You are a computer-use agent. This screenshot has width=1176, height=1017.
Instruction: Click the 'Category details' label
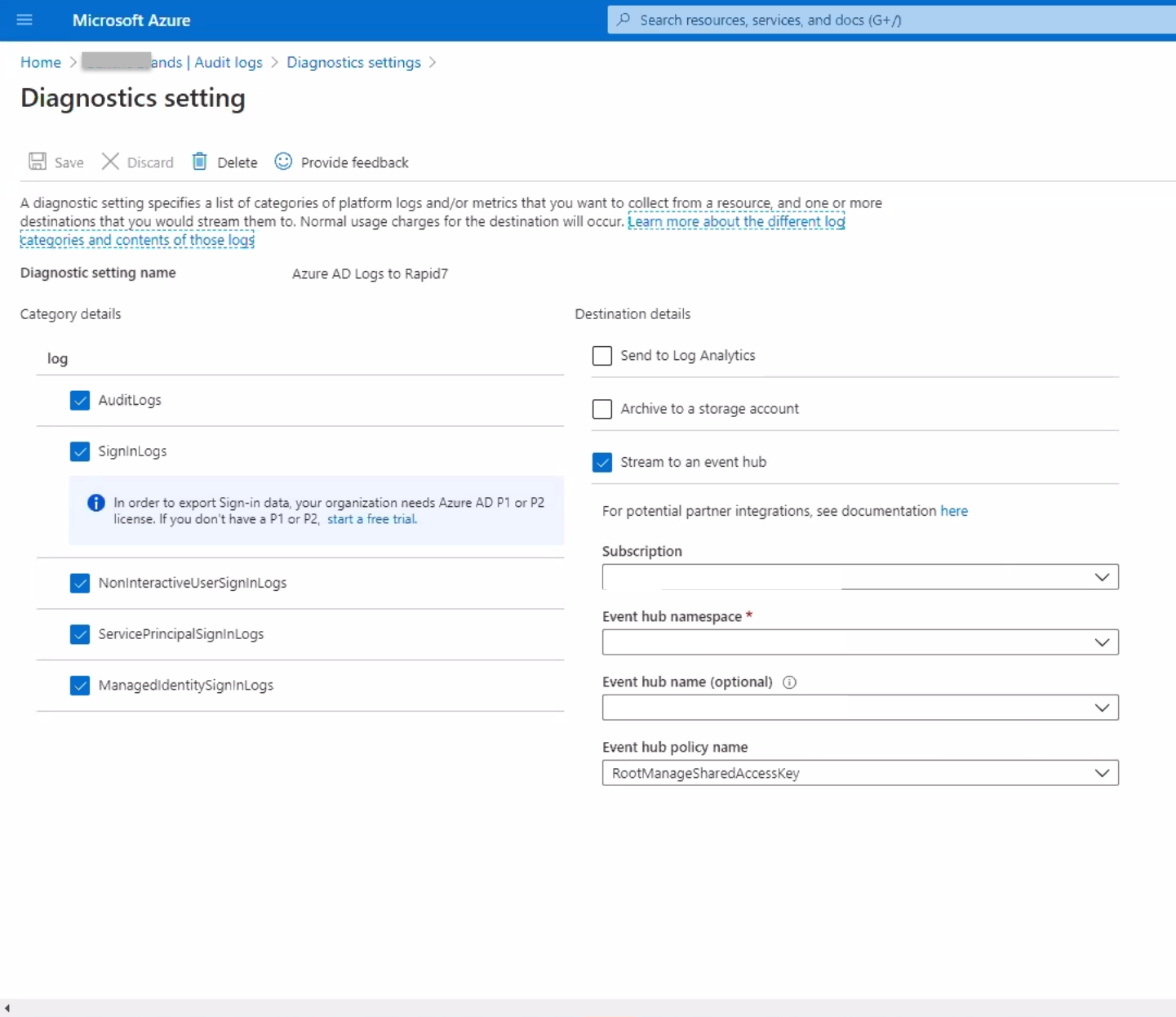(x=70, y=314)
